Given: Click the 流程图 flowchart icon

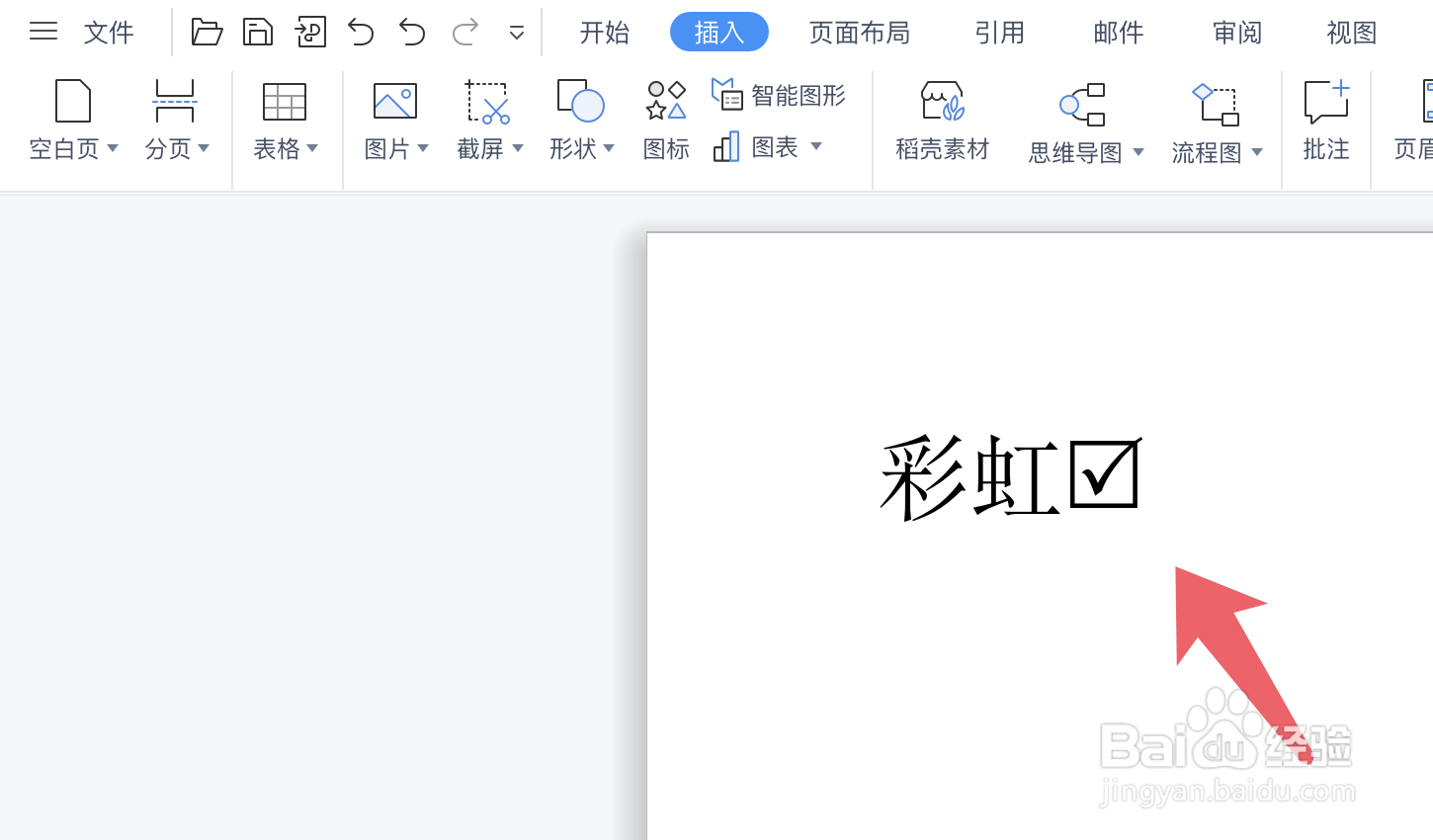Looking at the screenshot, I should 1216,104.
